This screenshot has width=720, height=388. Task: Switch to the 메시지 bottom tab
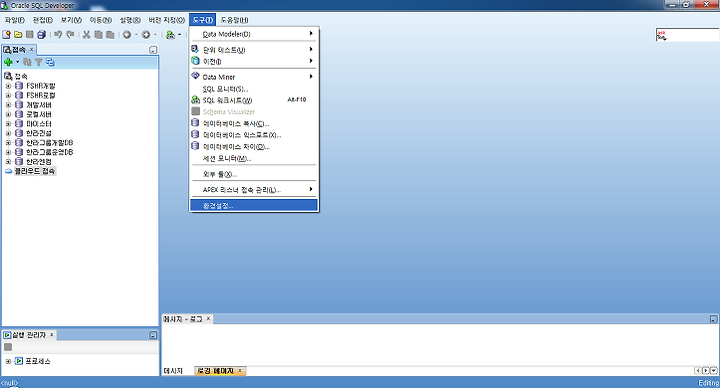pyautogui.click(x=174, y=371)
